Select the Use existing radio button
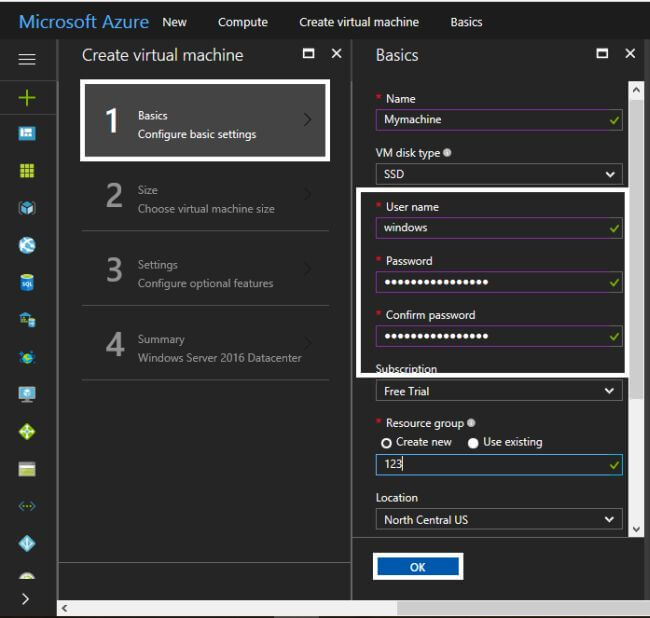 pyautogui.click(x=473, y=442)
